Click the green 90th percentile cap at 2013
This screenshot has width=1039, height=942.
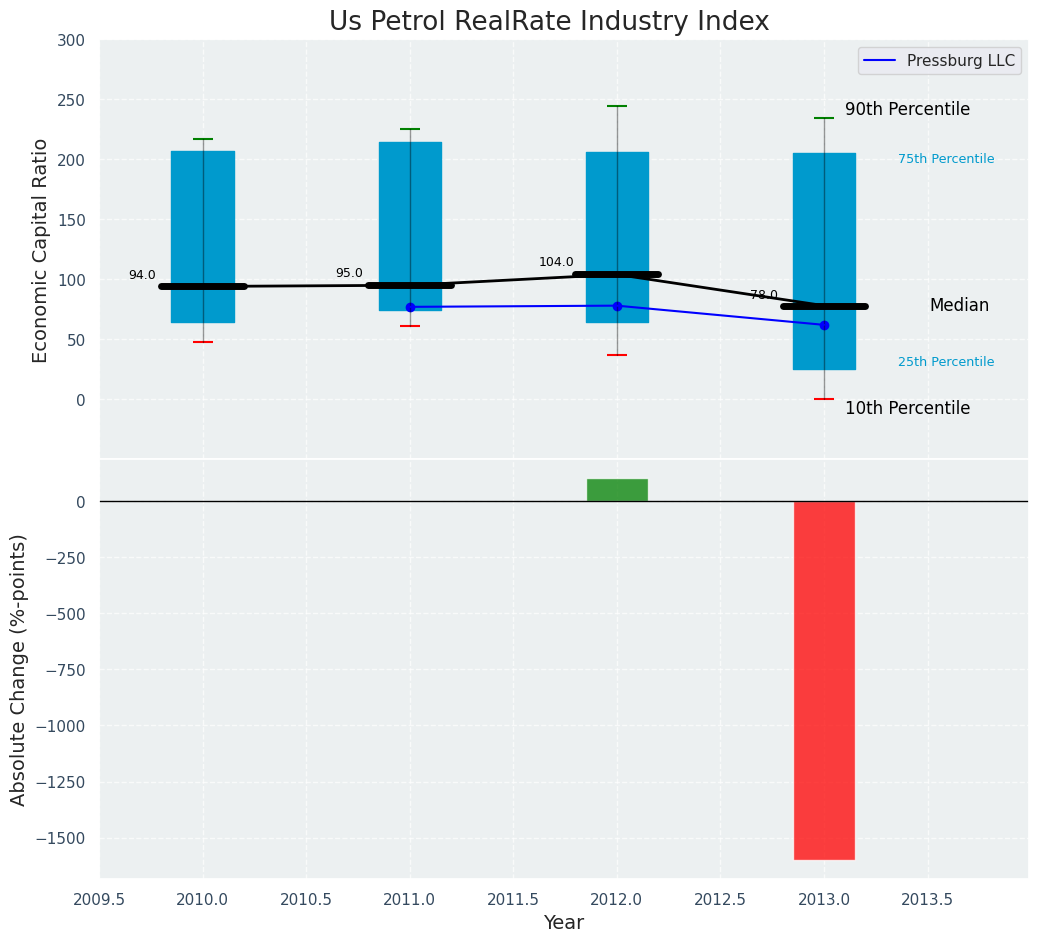tap(824, 118)
